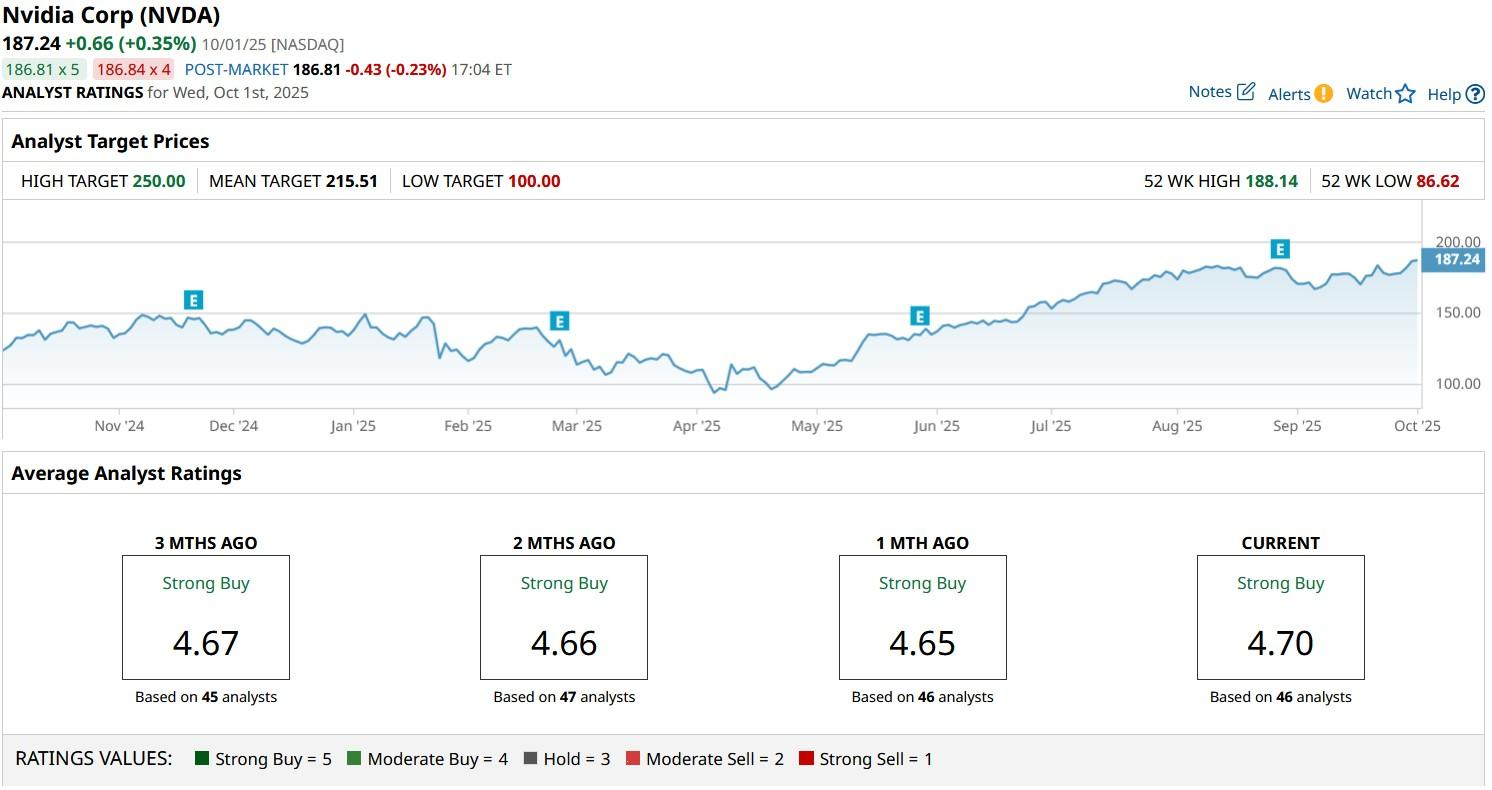Select the 3 MTHS AGO rating box
1492x790 pixels.
[206, 617]
